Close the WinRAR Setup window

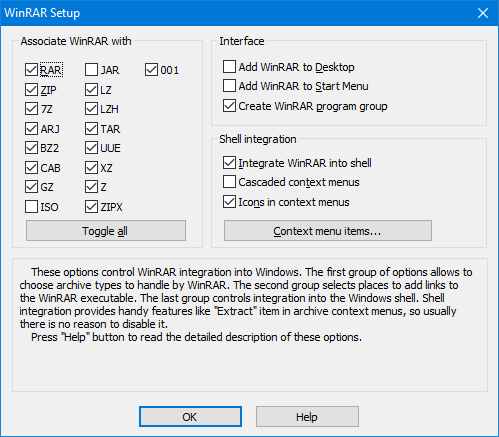[x=483, y=13]
